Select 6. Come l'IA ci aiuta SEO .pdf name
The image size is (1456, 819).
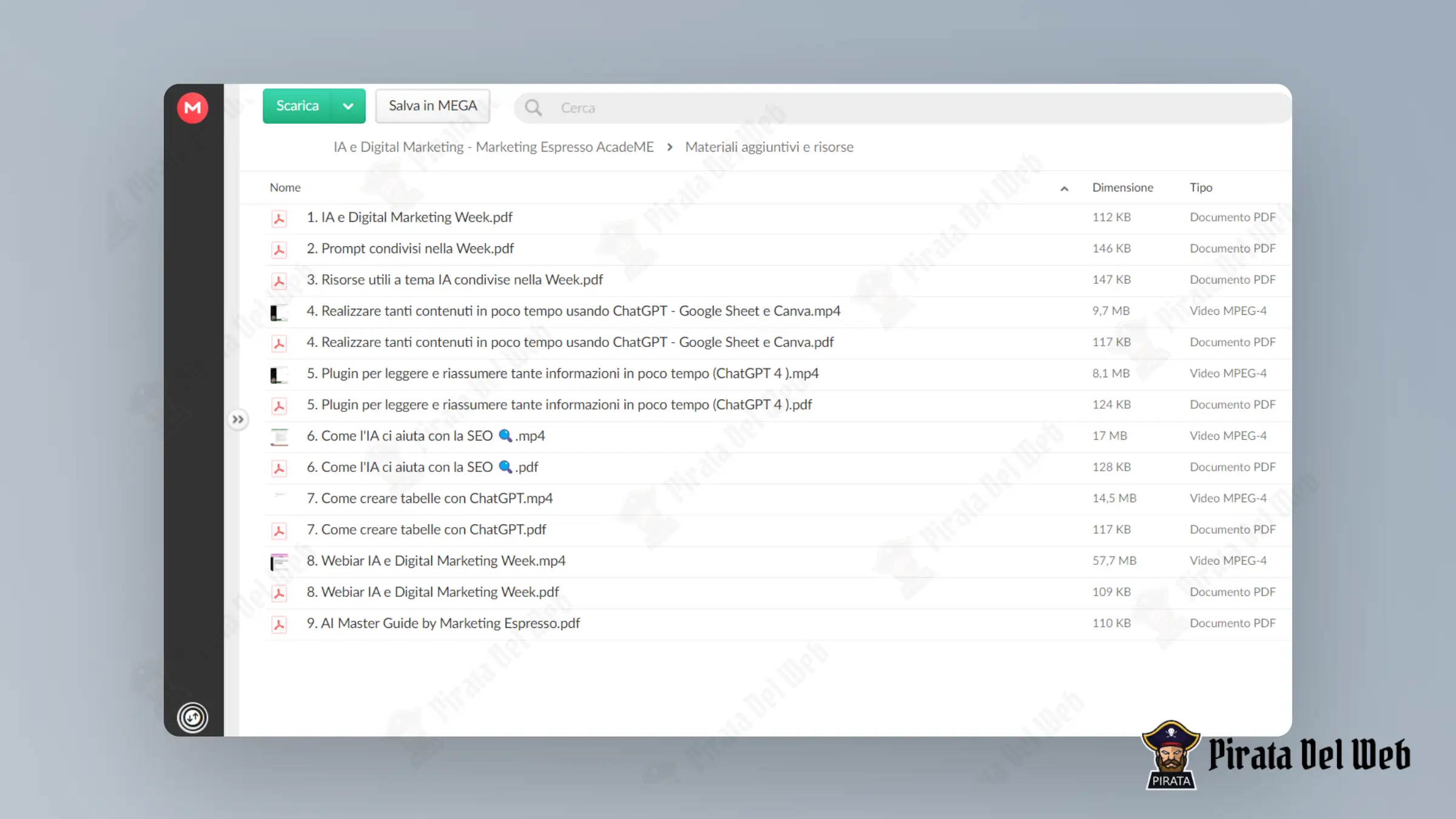click(422, 467)
